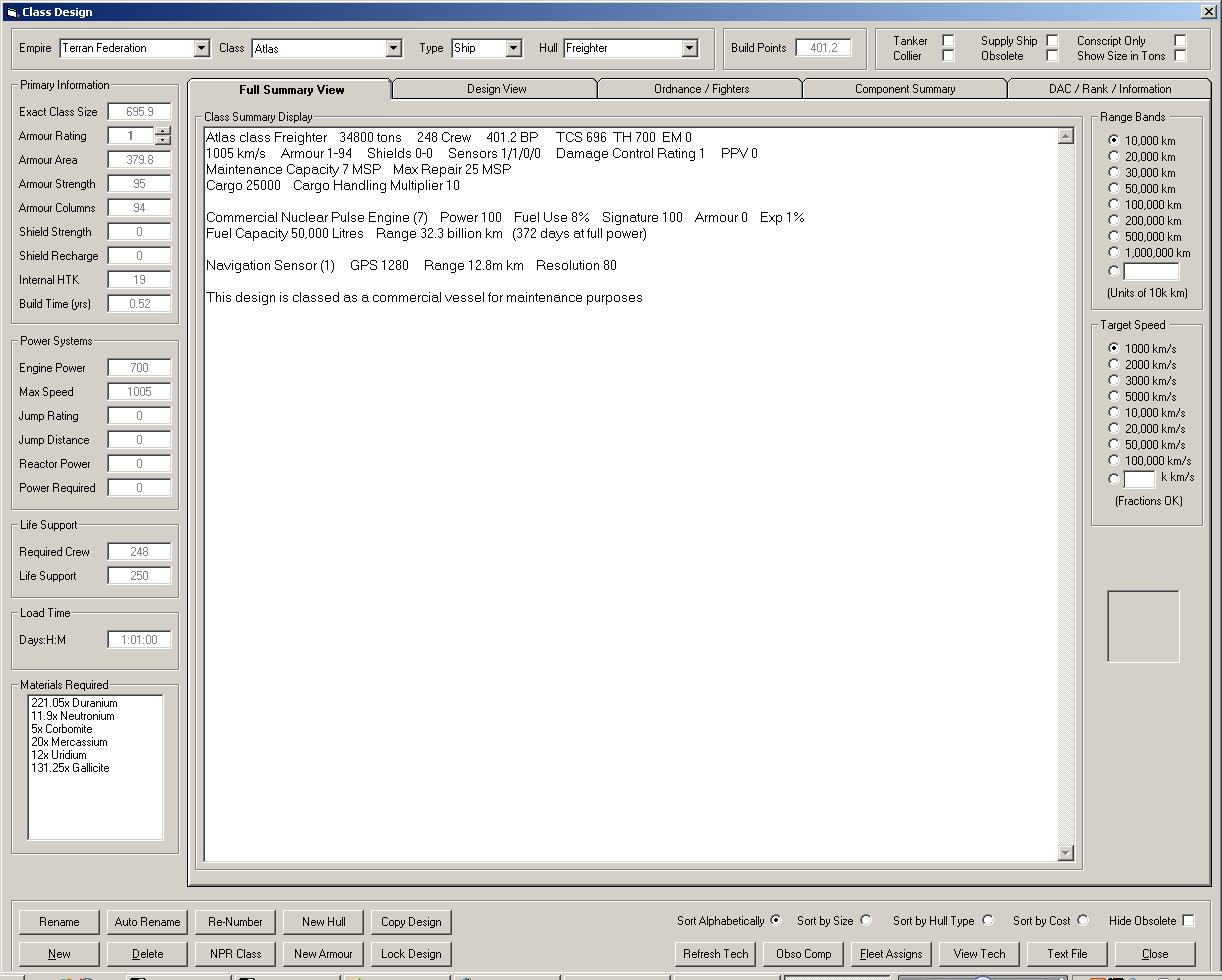This screenshot has height=980, width=1222.
Task: Expand the Class dropdown showing Atlas
Action: [393, 48]
